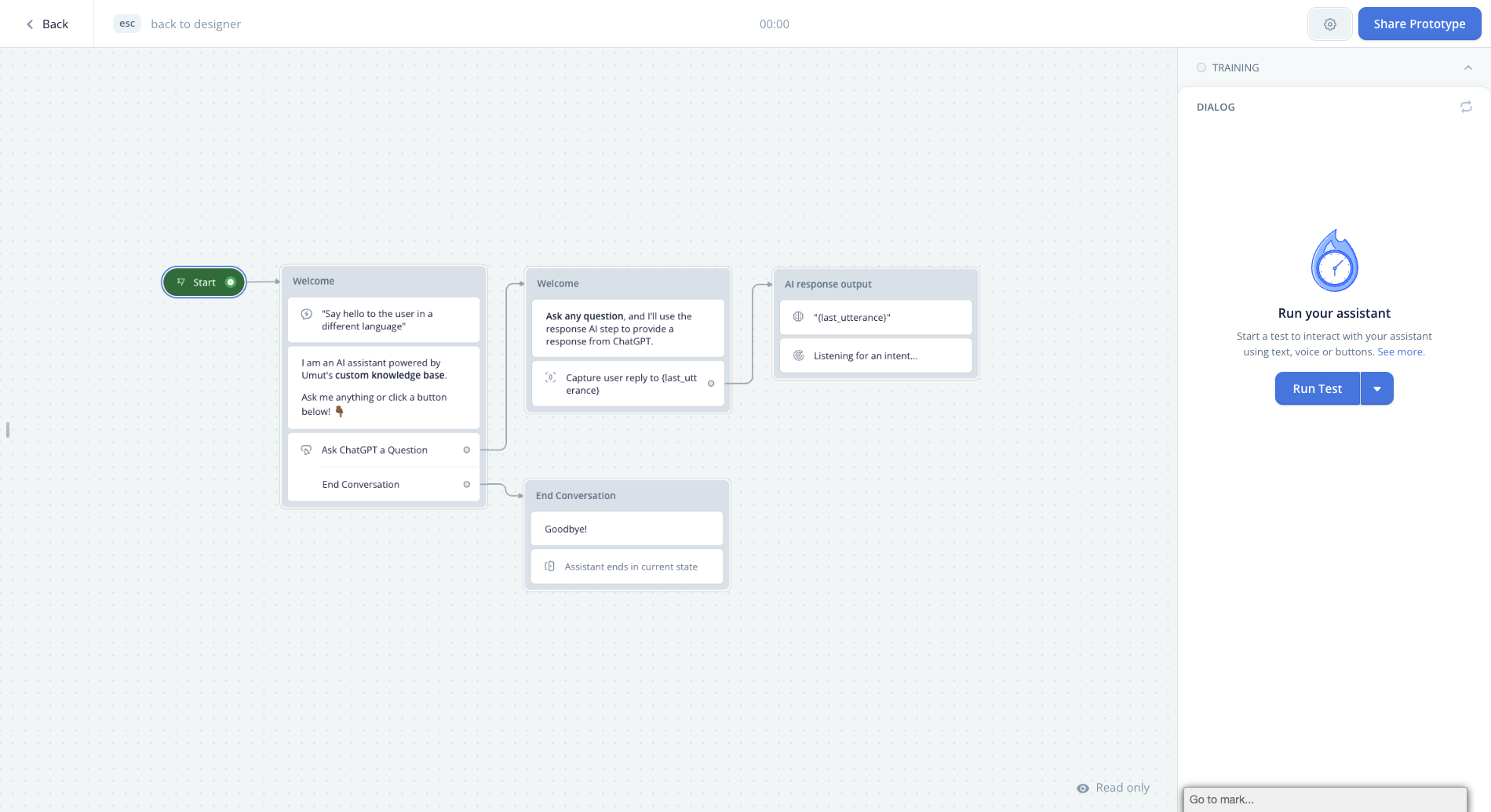Click the Share Prototype button
The width and height of the screenshot is (1491, 812).
(1419, 24)
